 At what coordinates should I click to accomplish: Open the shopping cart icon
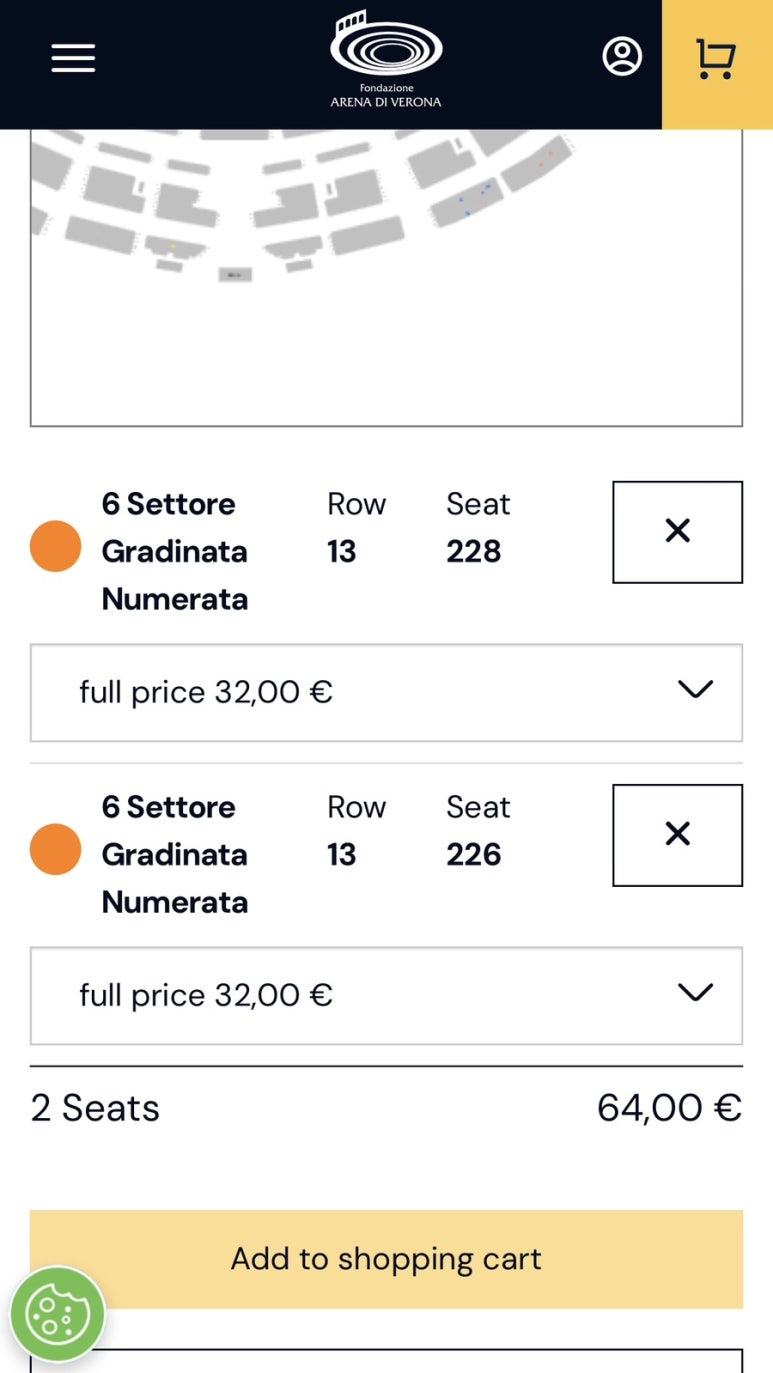pyautogui.click(x=716, y=59)
